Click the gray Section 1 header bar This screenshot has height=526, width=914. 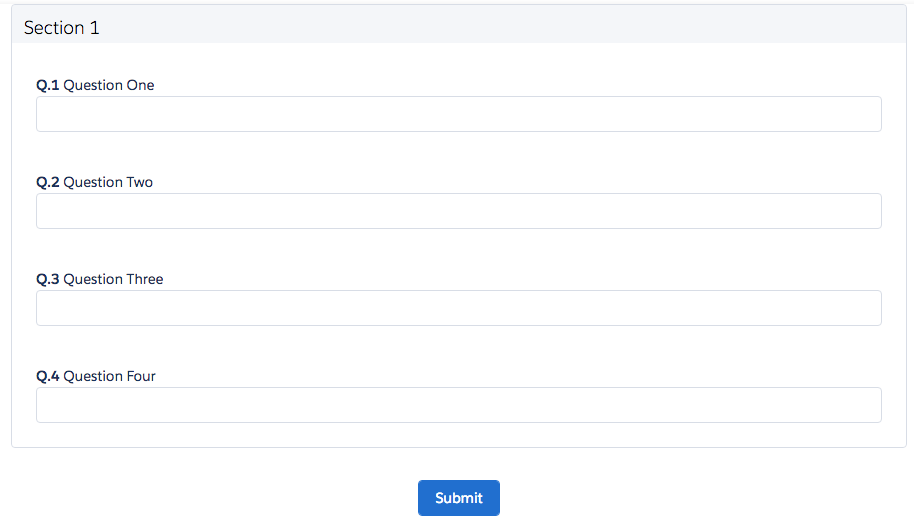(x=459, y=24)
